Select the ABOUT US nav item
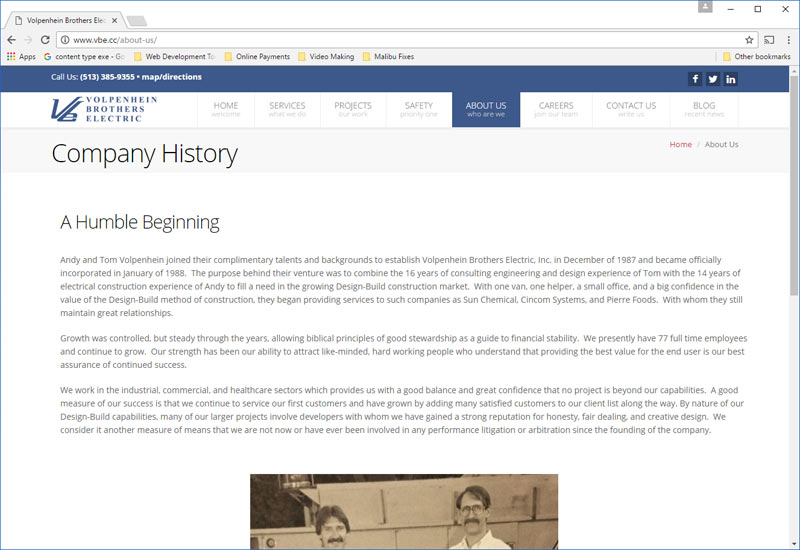The height and width of the screenshot is (550, 800). tap(486, 109)
